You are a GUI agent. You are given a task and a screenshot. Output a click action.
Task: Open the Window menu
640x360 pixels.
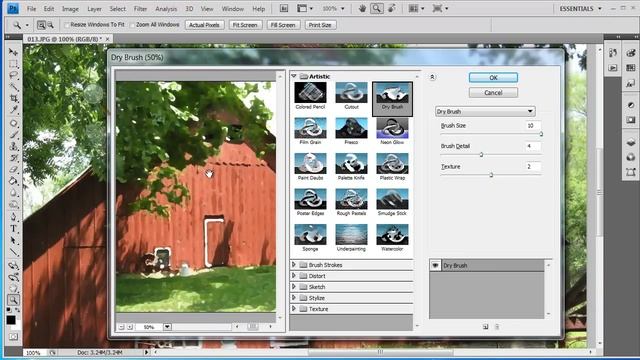233,9
